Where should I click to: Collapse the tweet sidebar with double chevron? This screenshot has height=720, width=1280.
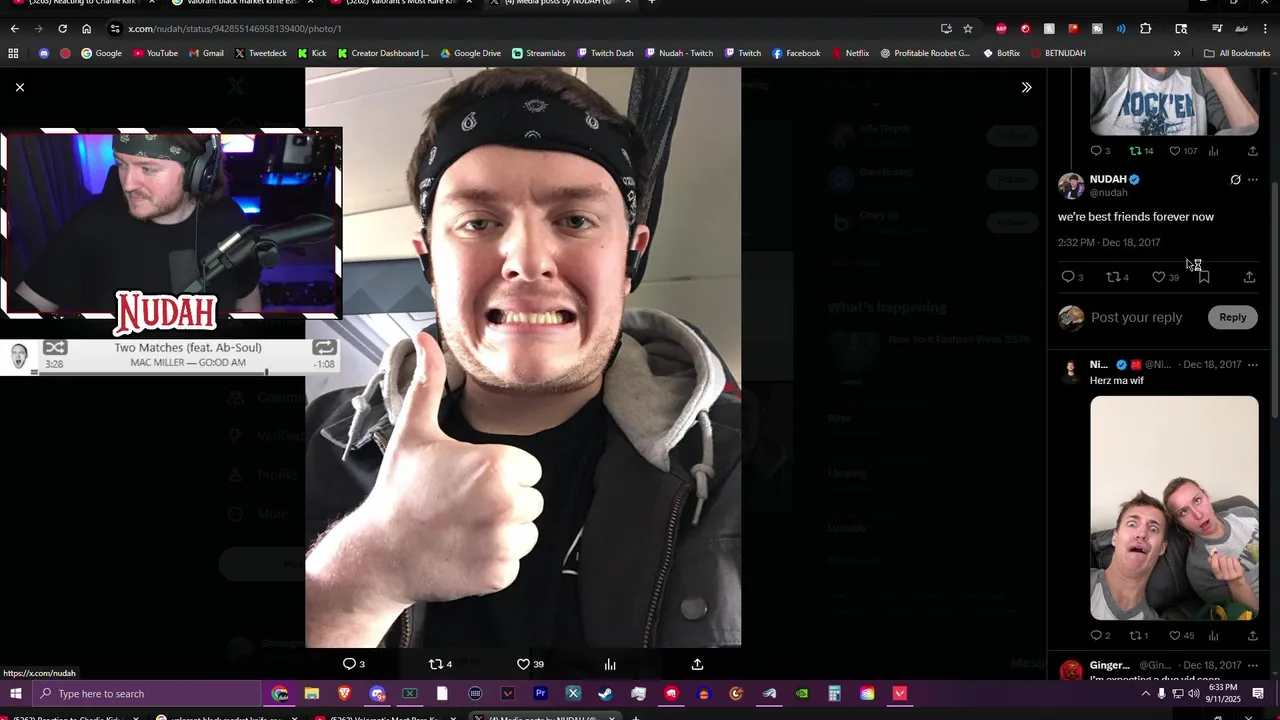click(1026, 87)
